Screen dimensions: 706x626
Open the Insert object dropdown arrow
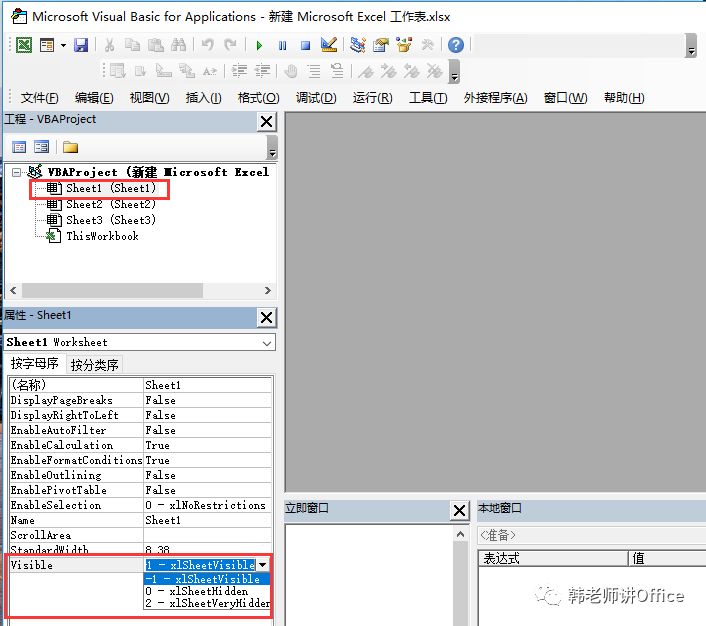point(63,45)
